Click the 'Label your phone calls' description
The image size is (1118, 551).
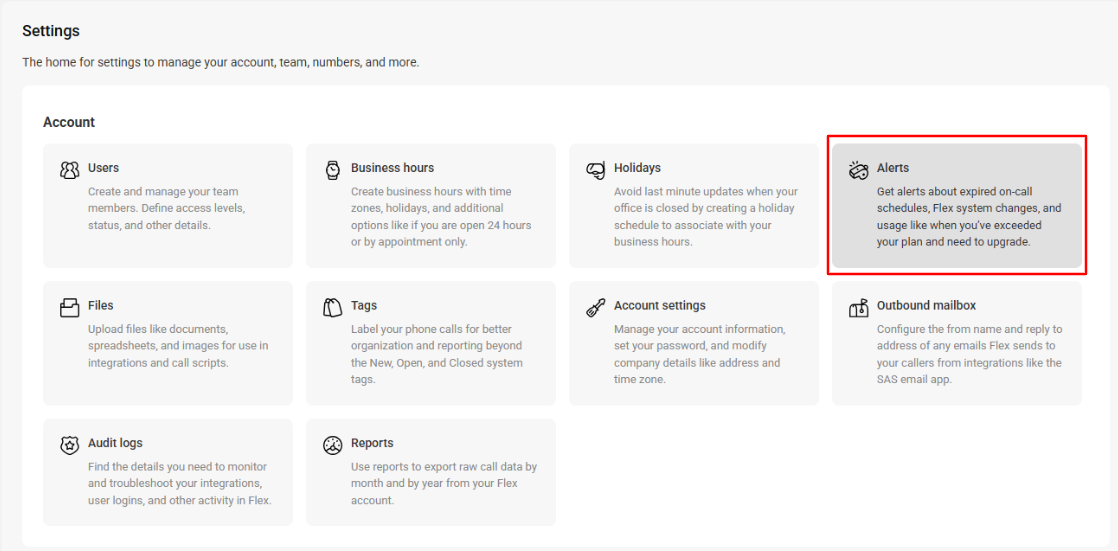pyautogui.click(x=437, y=354)
